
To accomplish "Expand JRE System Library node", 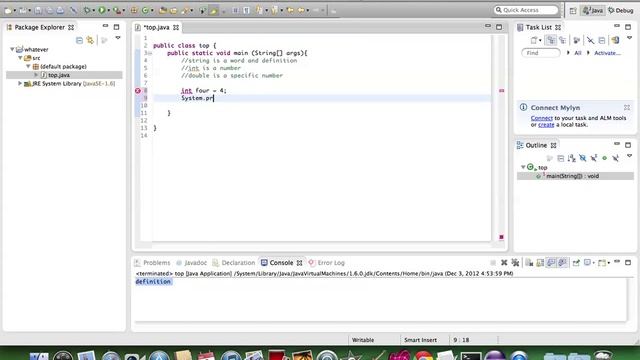I will tap(20, 84).
